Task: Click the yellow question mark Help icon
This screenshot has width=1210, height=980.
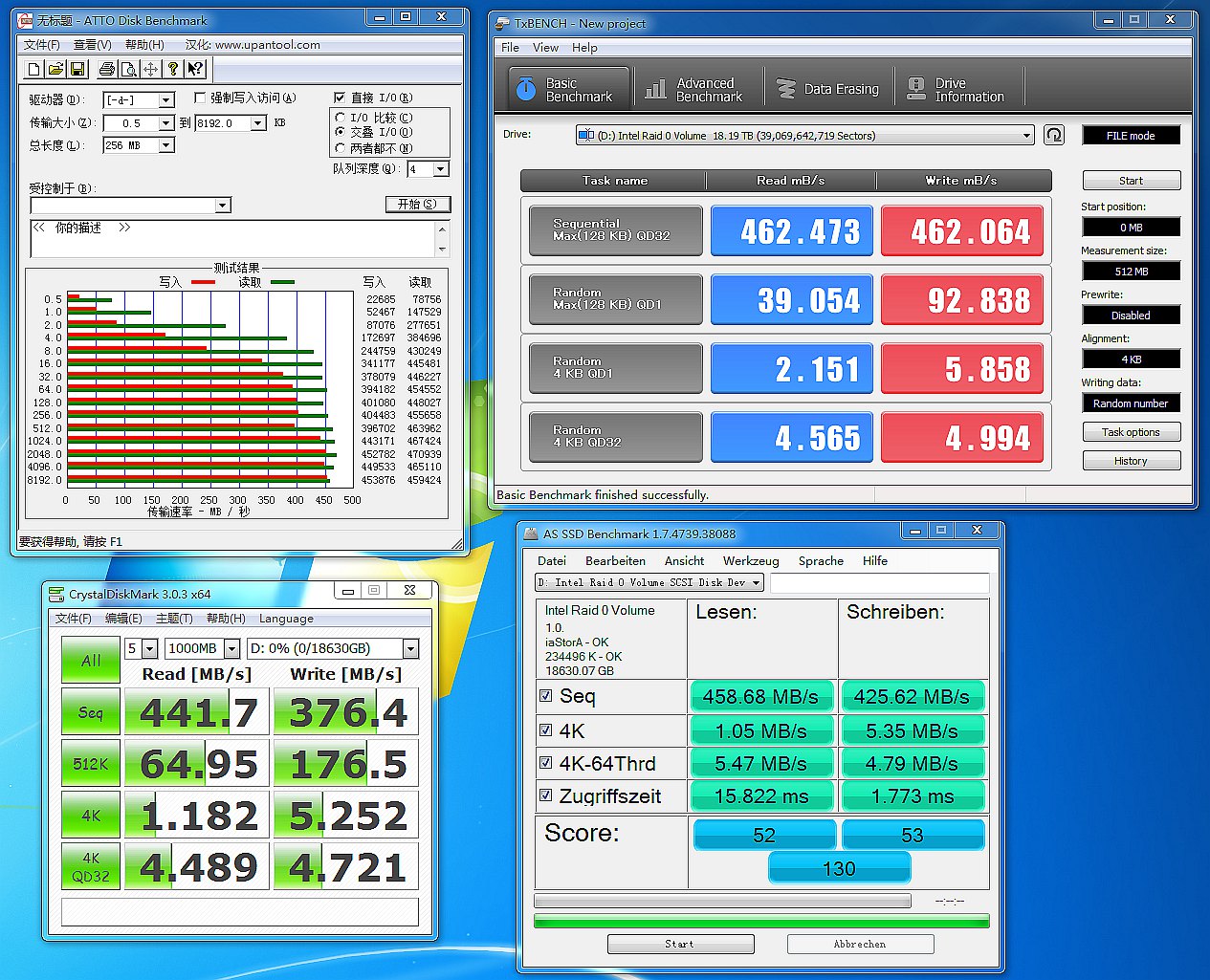Action: click(172, 69)
